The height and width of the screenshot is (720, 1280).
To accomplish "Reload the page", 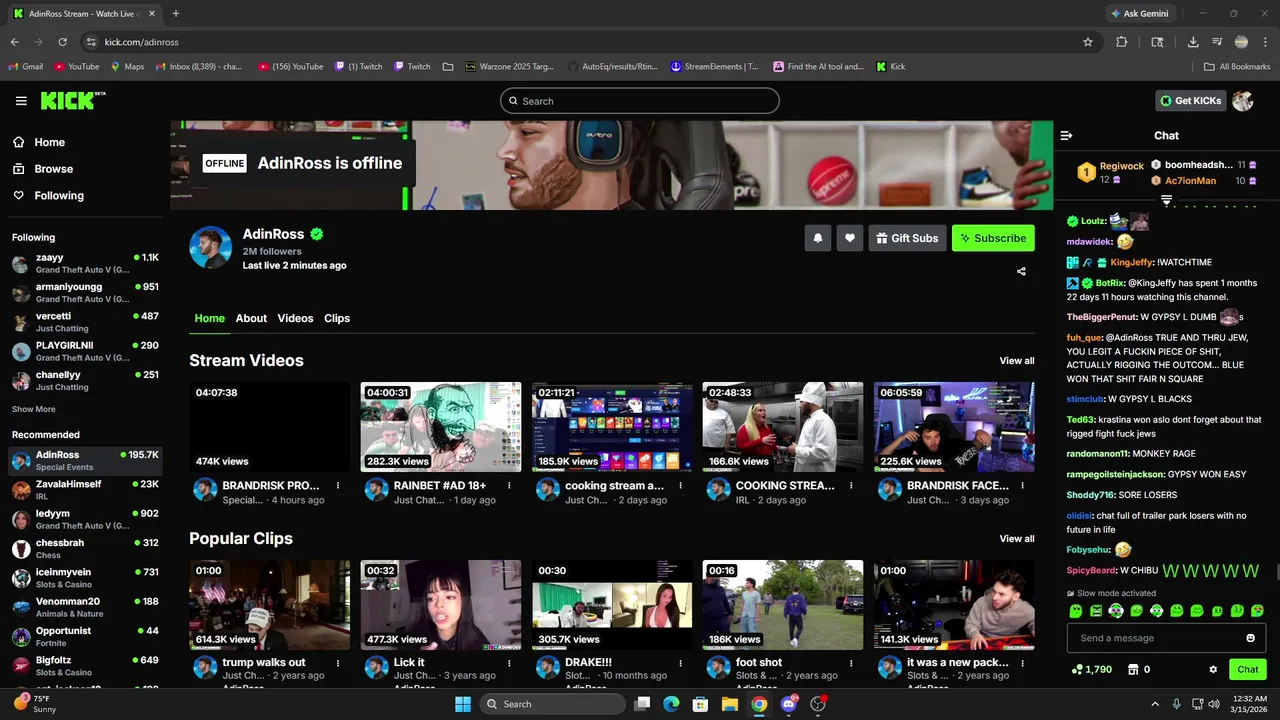I will (62, 42).
